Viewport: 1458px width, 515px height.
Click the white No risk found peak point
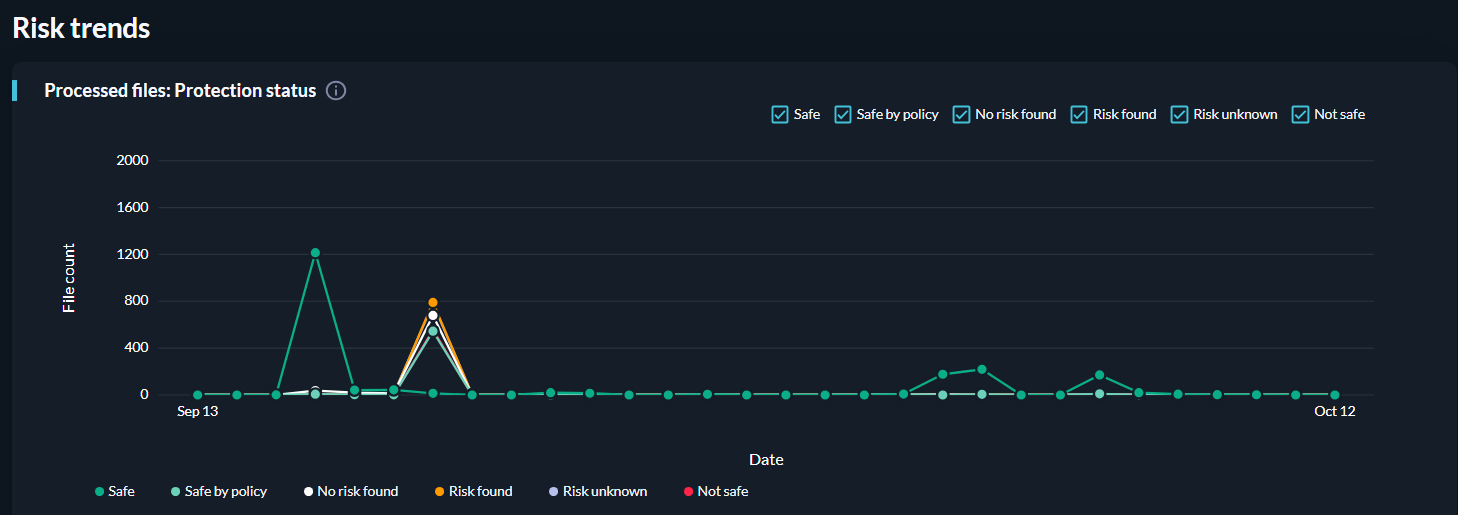tap(433, 316)
